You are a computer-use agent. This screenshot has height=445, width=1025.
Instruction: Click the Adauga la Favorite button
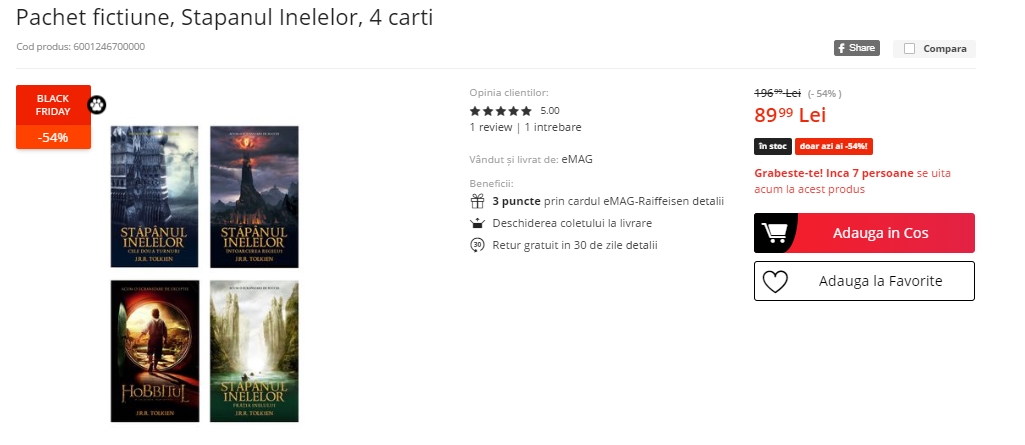tap(864, 282)
